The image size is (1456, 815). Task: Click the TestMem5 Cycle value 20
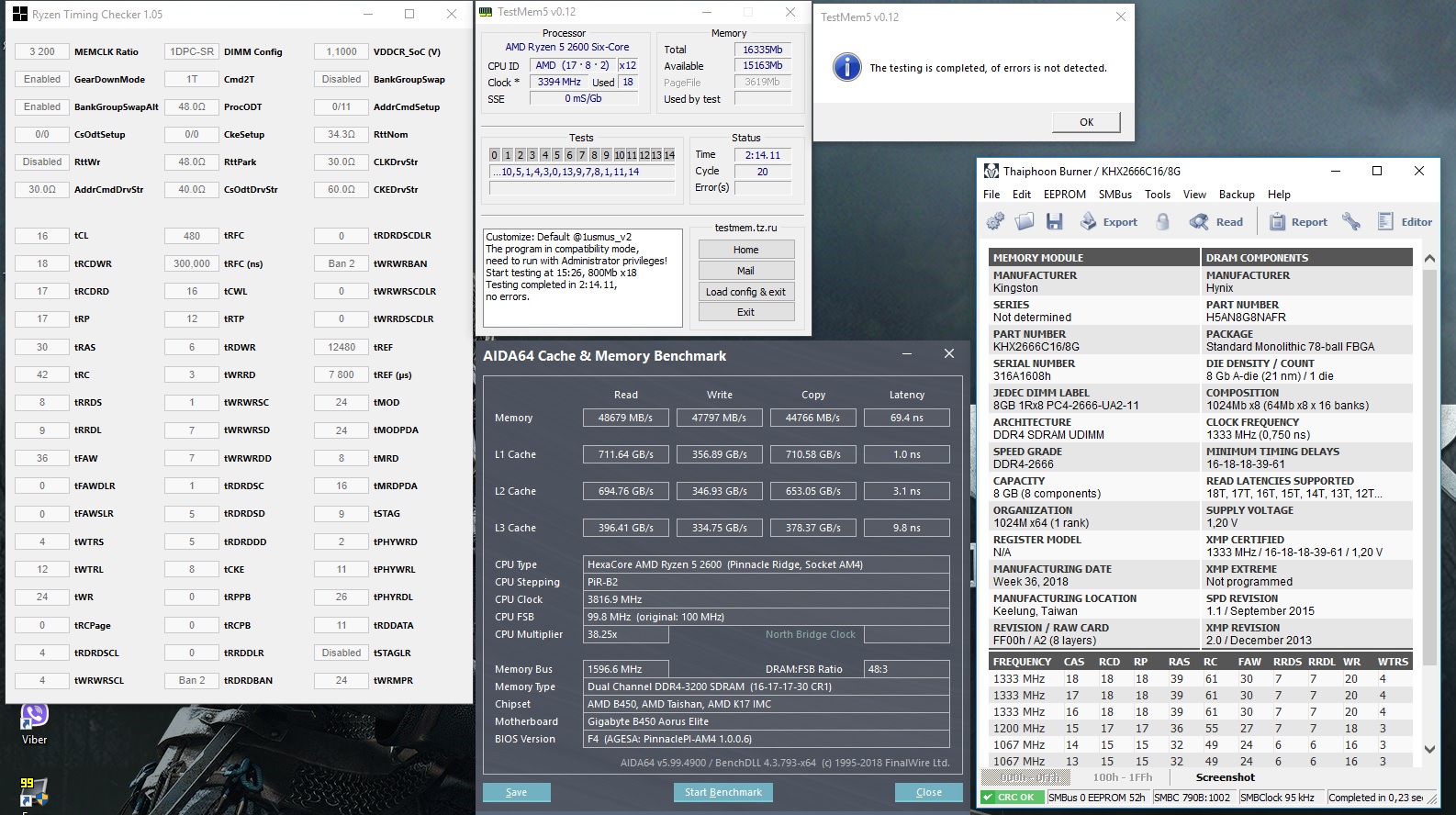[763, 172]
